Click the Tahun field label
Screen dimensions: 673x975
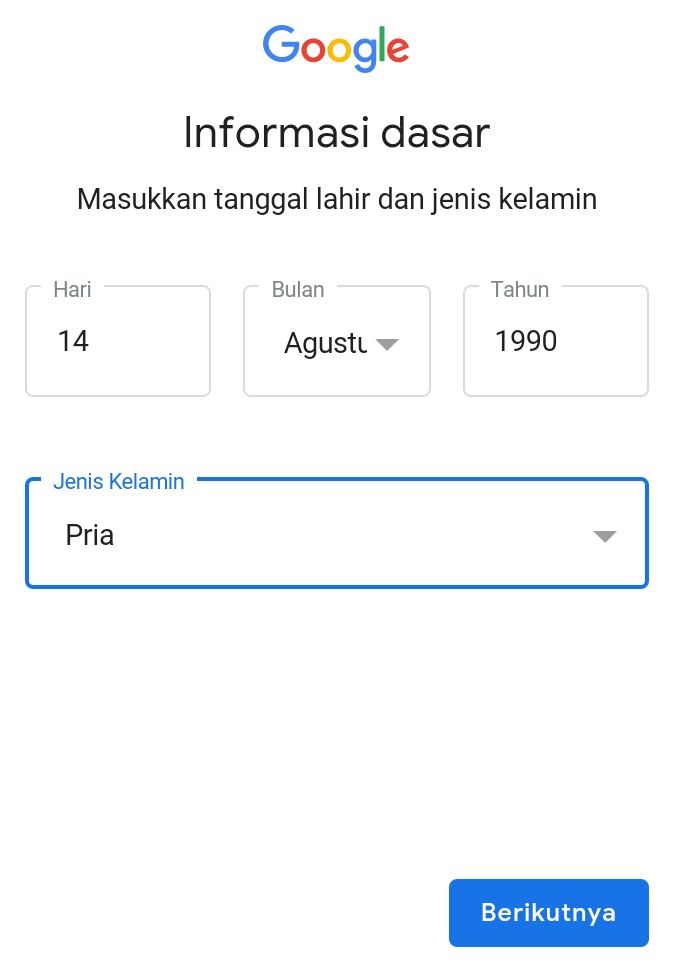pos(520,290)
